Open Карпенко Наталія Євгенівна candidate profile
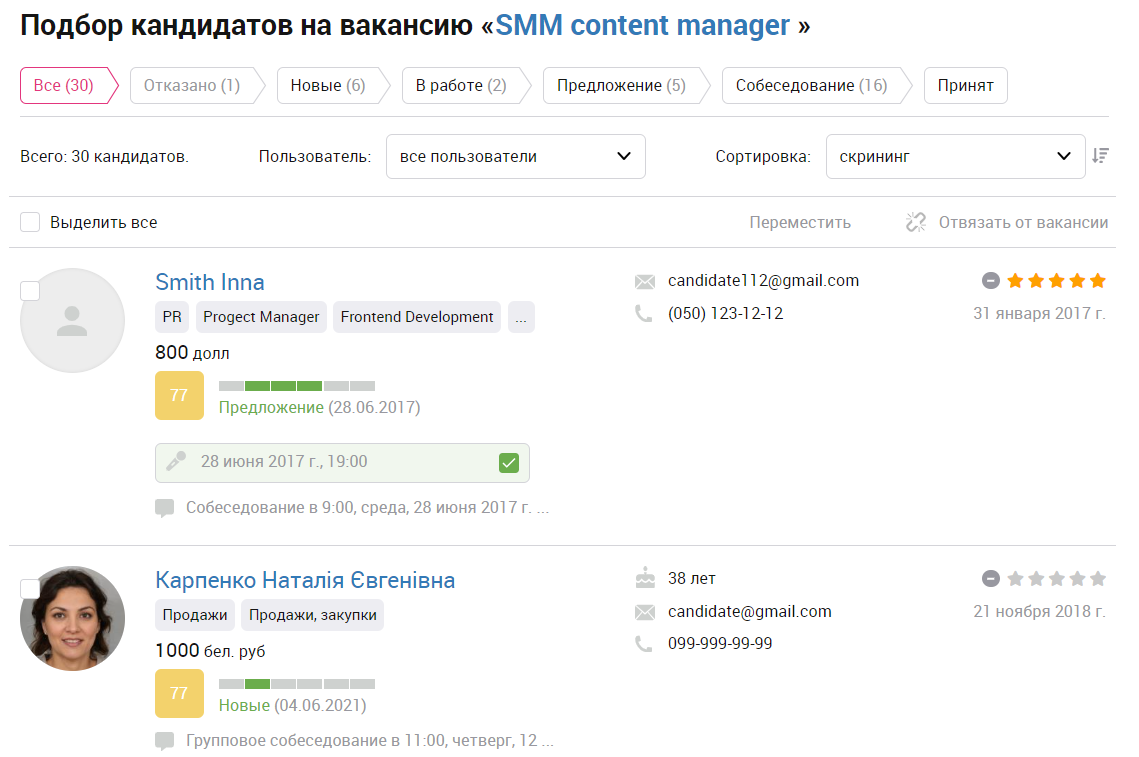Viewport: 1139px width, 757px height. 305,580
